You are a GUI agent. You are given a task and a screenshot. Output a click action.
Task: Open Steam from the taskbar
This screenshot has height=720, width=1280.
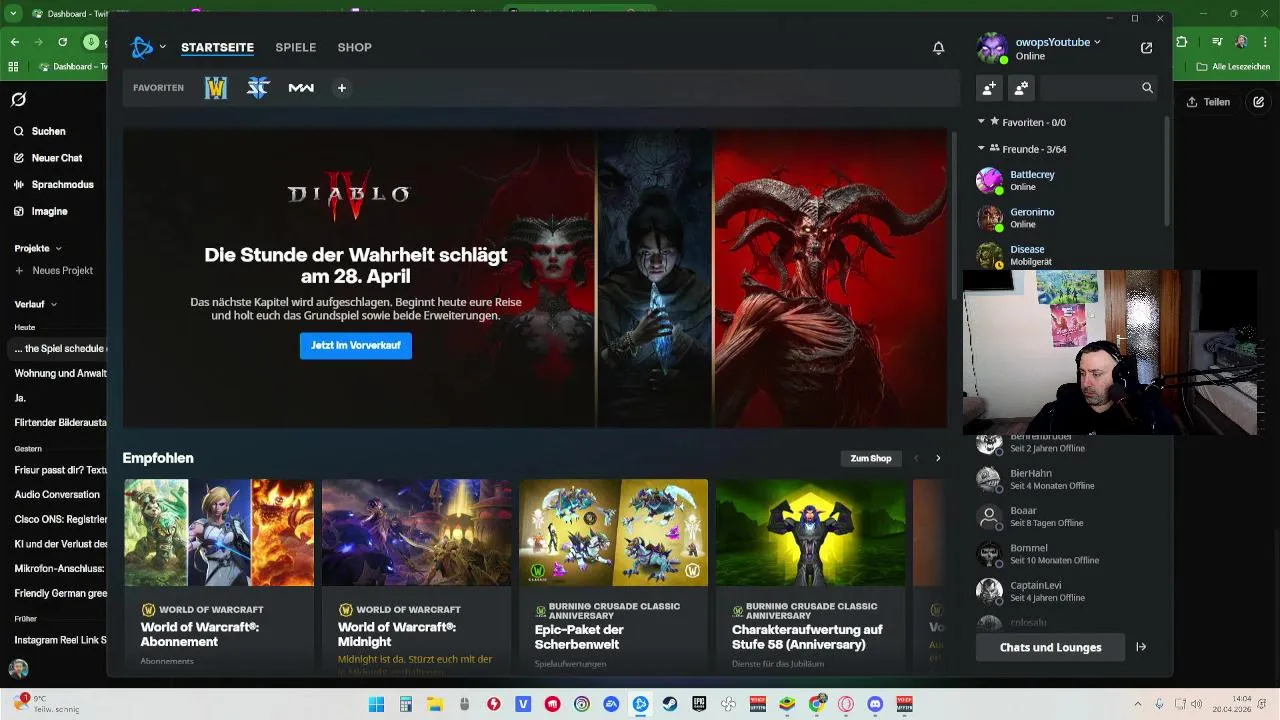[x=670, y=704]
